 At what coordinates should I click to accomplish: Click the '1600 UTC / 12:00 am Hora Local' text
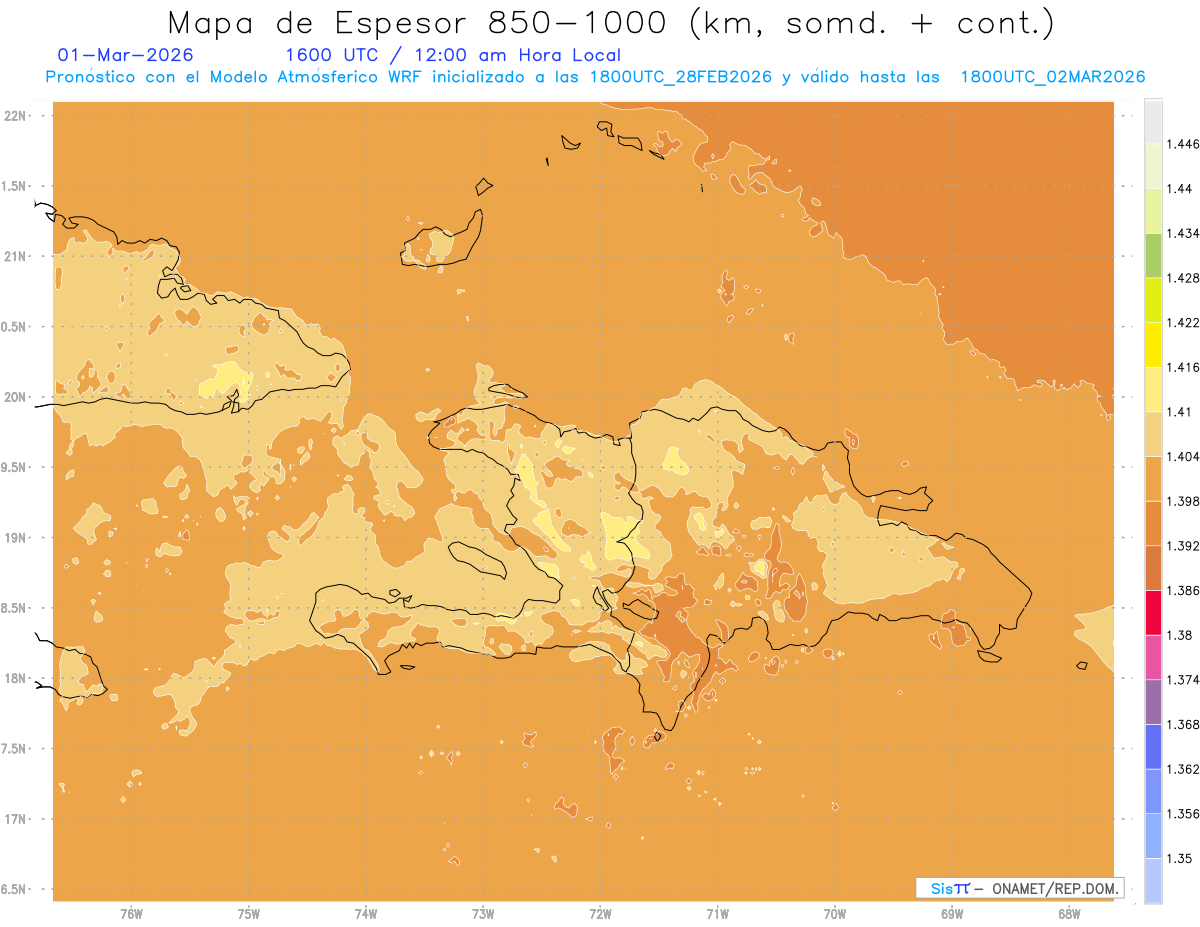(453, 55)
